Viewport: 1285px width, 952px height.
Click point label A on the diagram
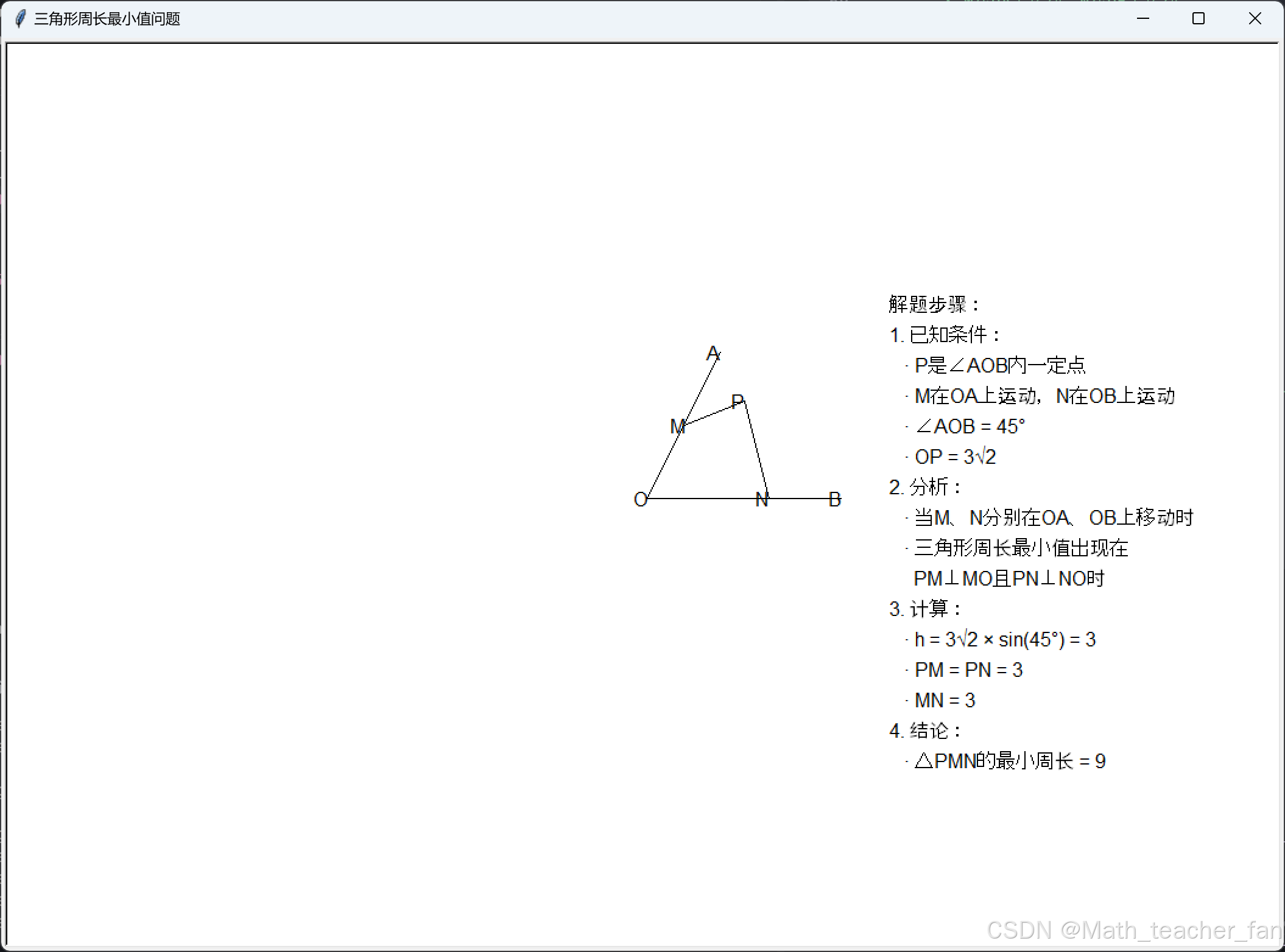coord(713,353)
